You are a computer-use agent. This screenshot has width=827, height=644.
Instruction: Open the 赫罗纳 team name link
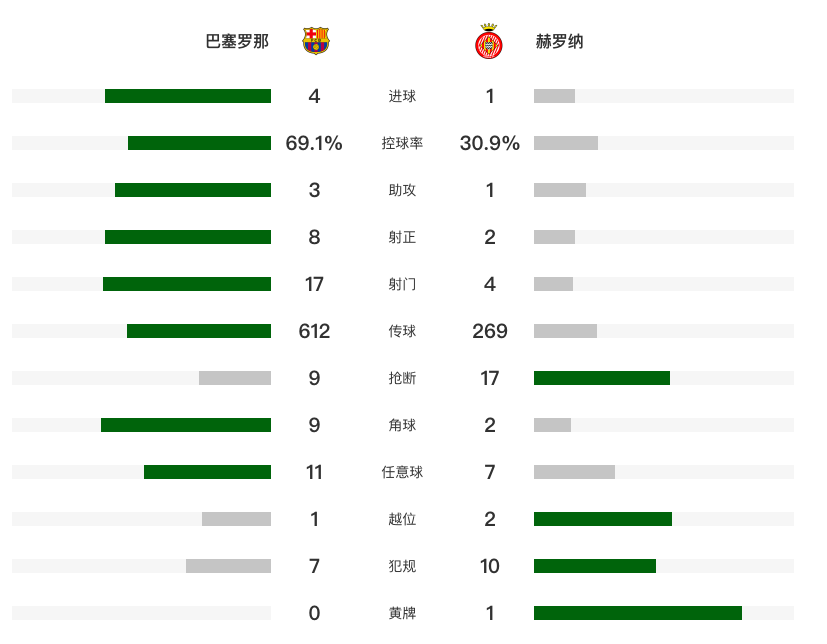pyautogui.click(x=559, y=41)
